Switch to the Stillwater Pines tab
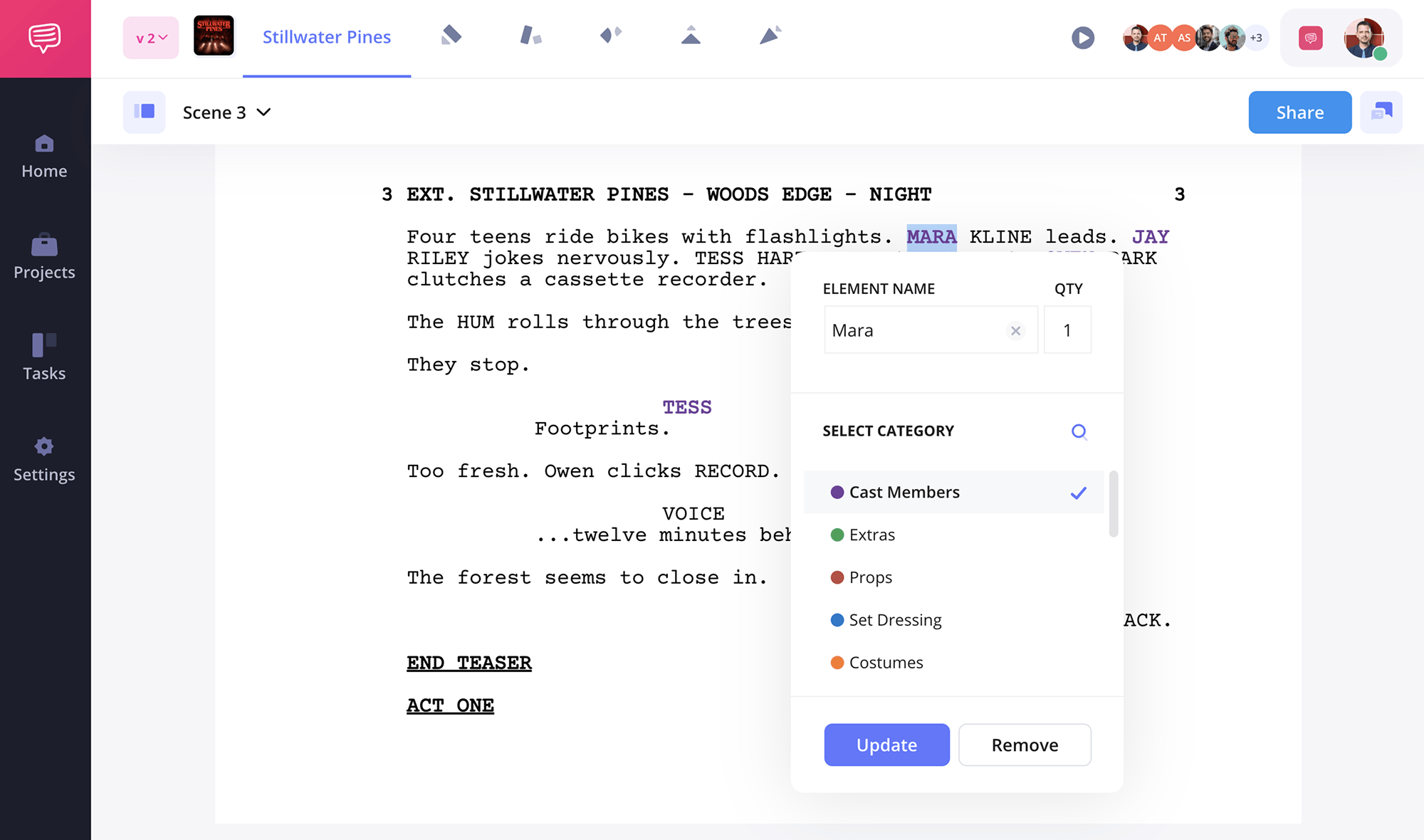Image resolution: width=1424 pixels, height=840 pixels. (327, 37)
